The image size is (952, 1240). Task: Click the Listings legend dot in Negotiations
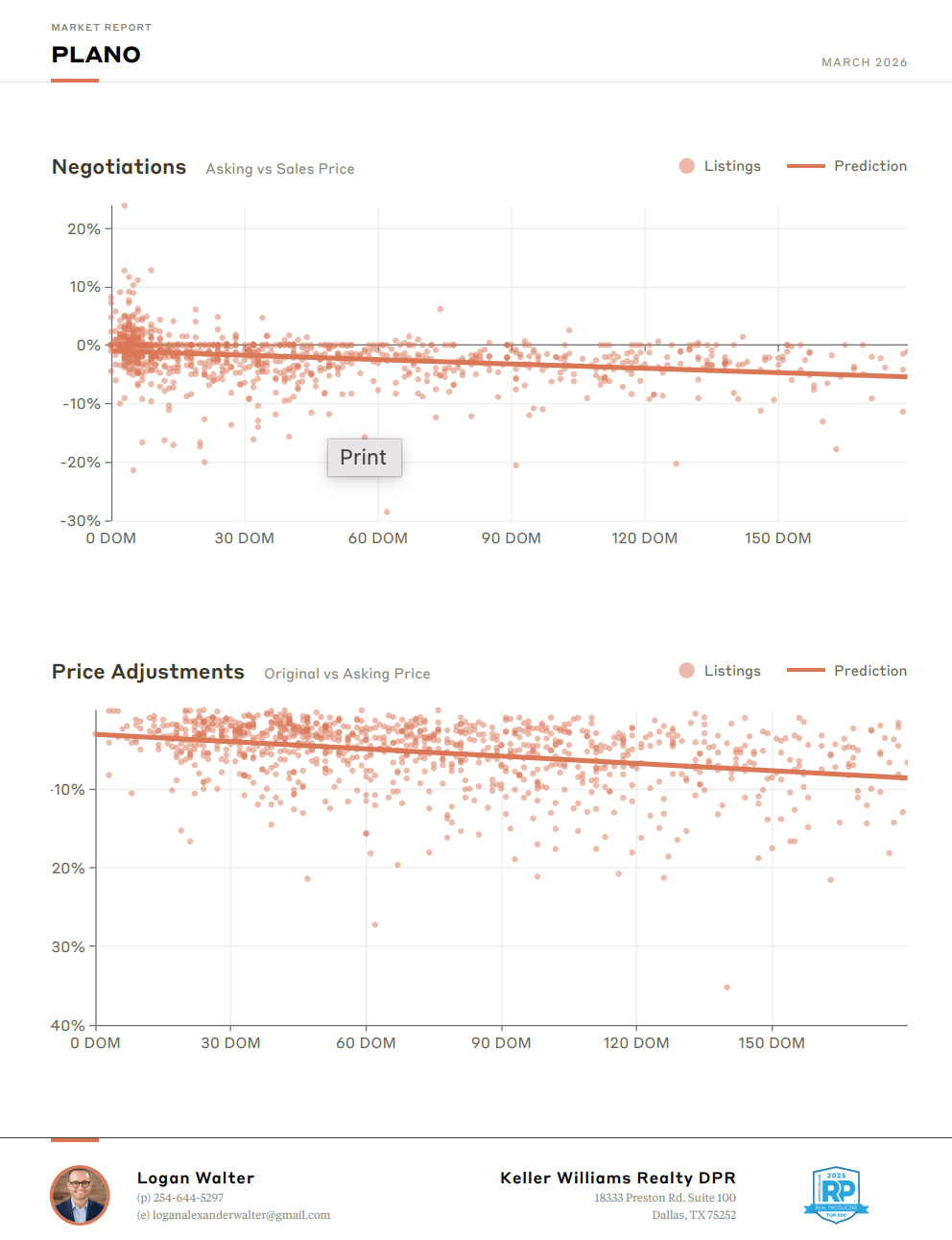coord(686,166)
